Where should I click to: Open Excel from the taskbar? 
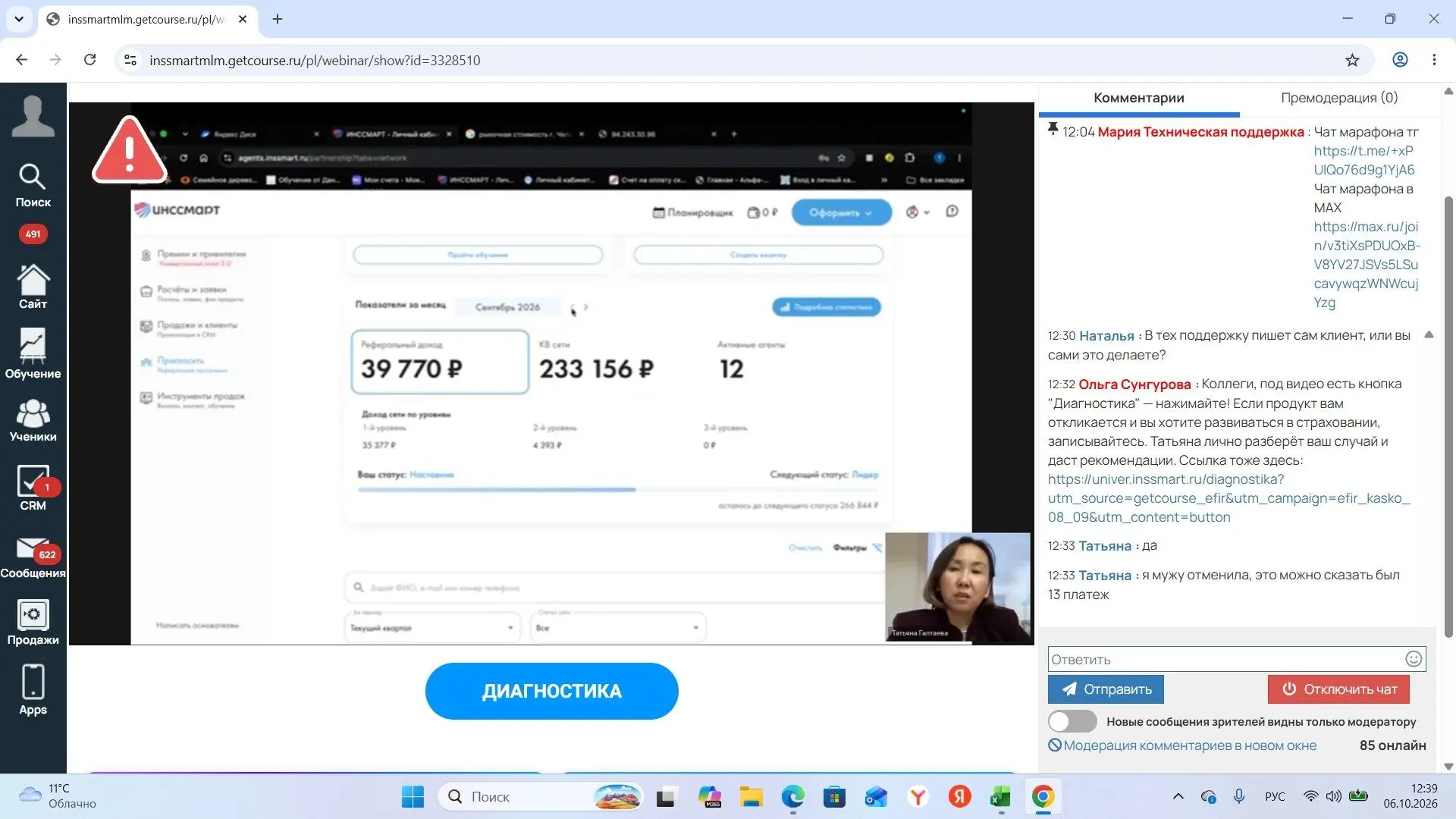(x=1000, y=796)
